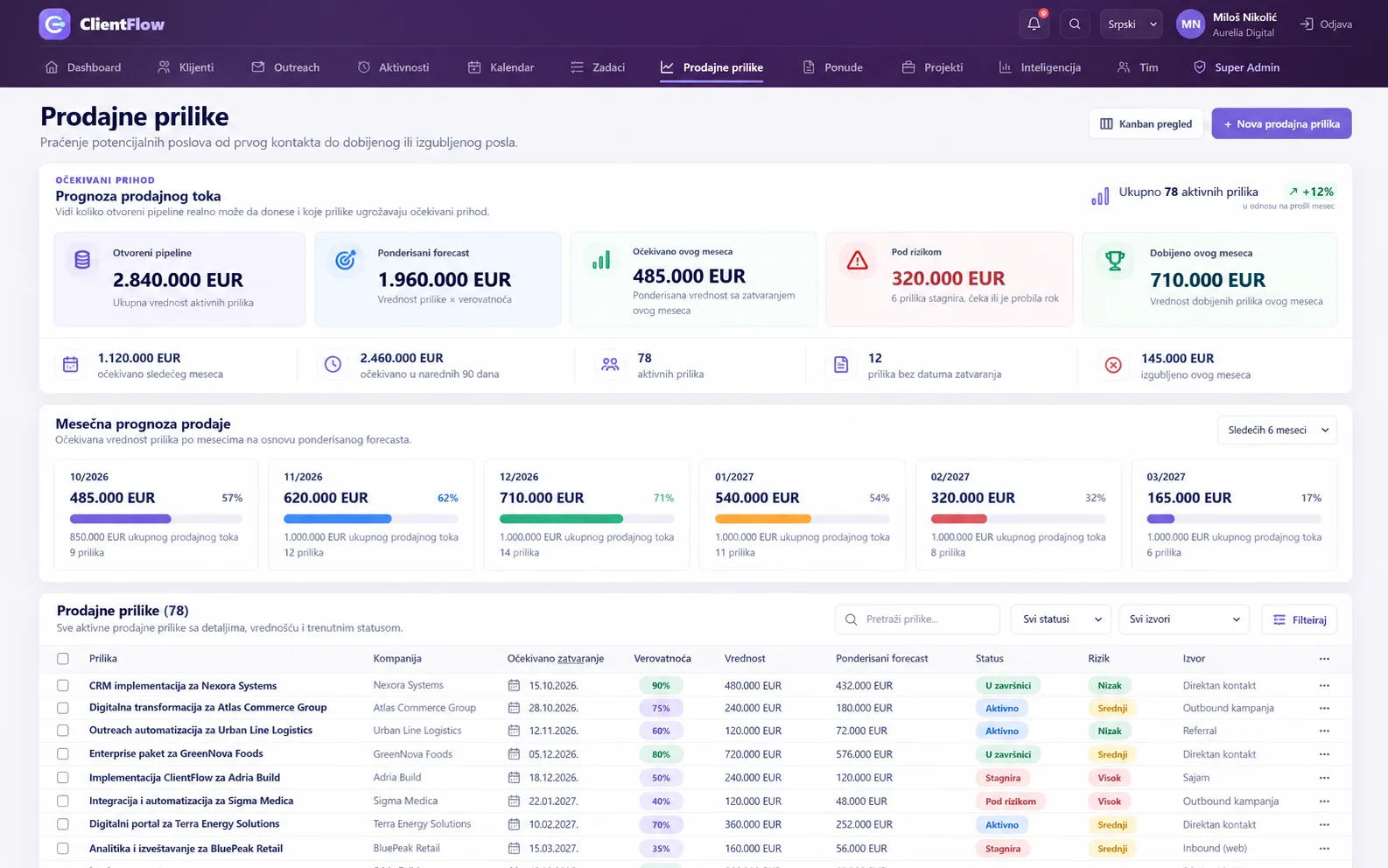Viewport: 1388px width, 868px height.
Task: Open the notifications bell
Action: (x=1034, y=24)
